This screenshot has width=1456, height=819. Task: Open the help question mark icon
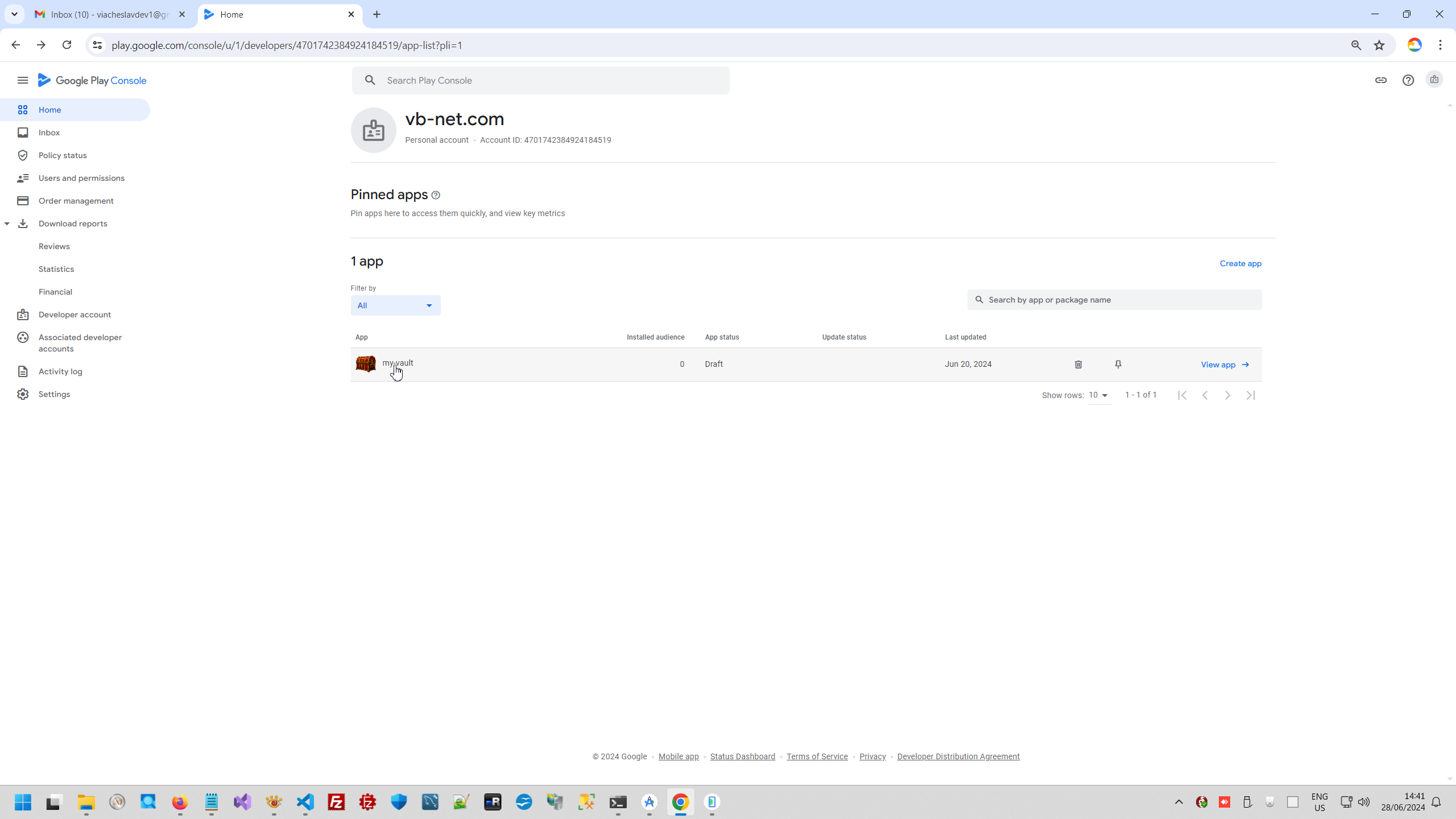pyautogui.click(x=1408, y=80)
